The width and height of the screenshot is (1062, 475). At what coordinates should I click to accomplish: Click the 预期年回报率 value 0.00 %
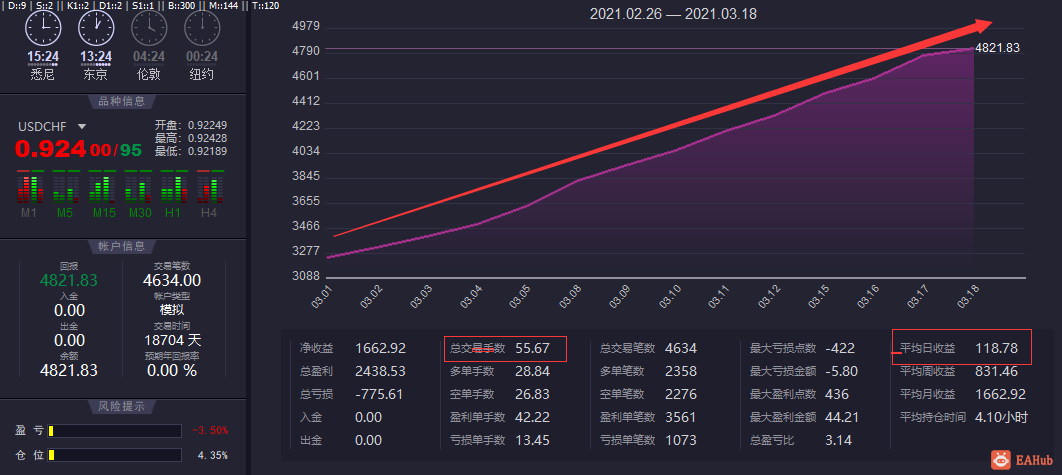coord(172,370)
